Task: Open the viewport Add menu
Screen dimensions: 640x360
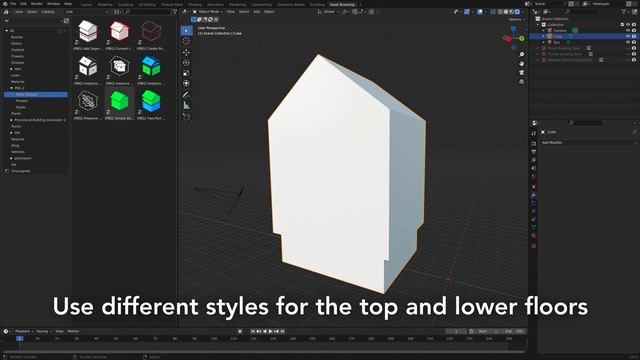Action: [x=256, y=12]
